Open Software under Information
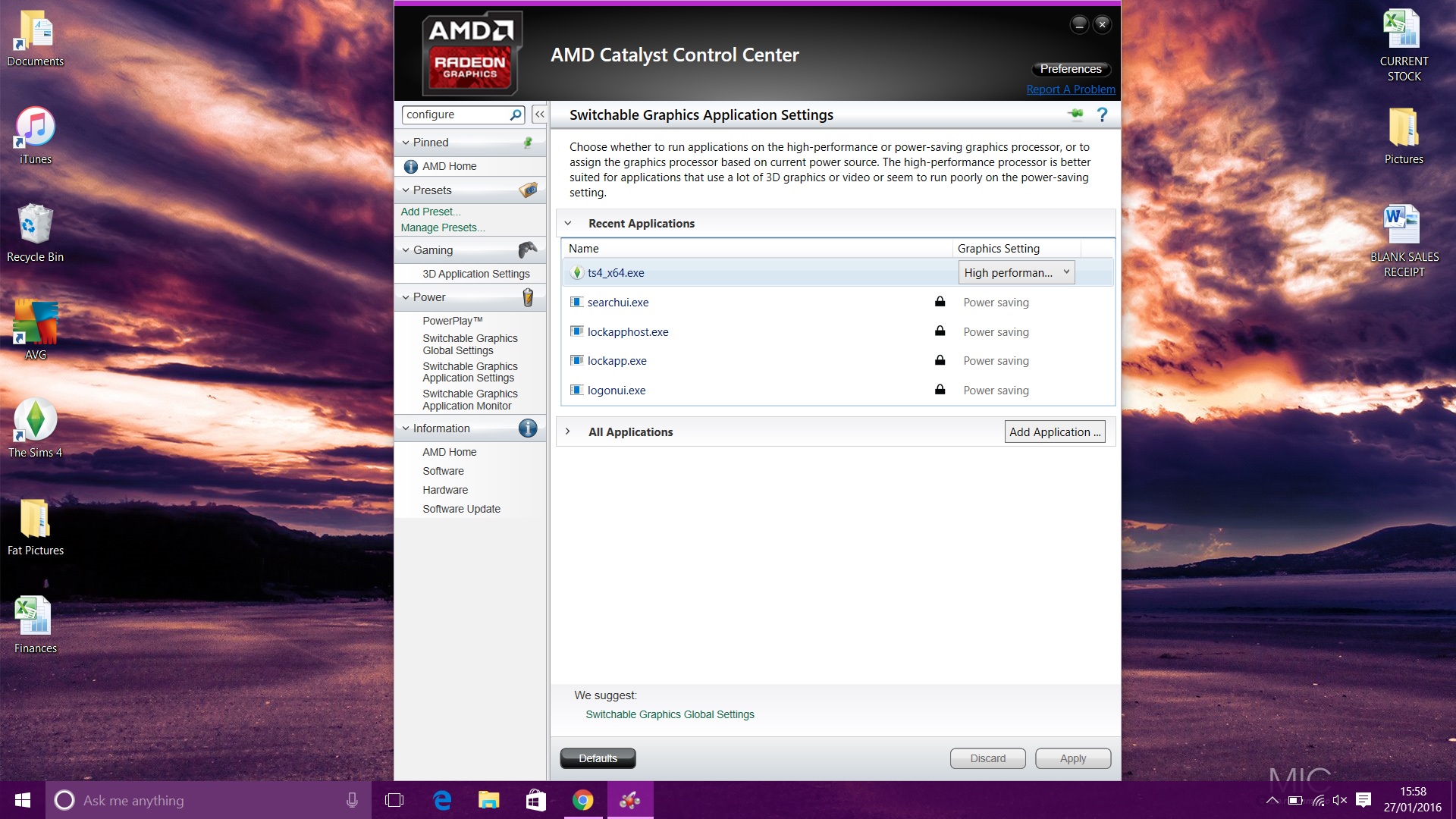The height and width of the screenshot is (819, 1456). point(443,471)
